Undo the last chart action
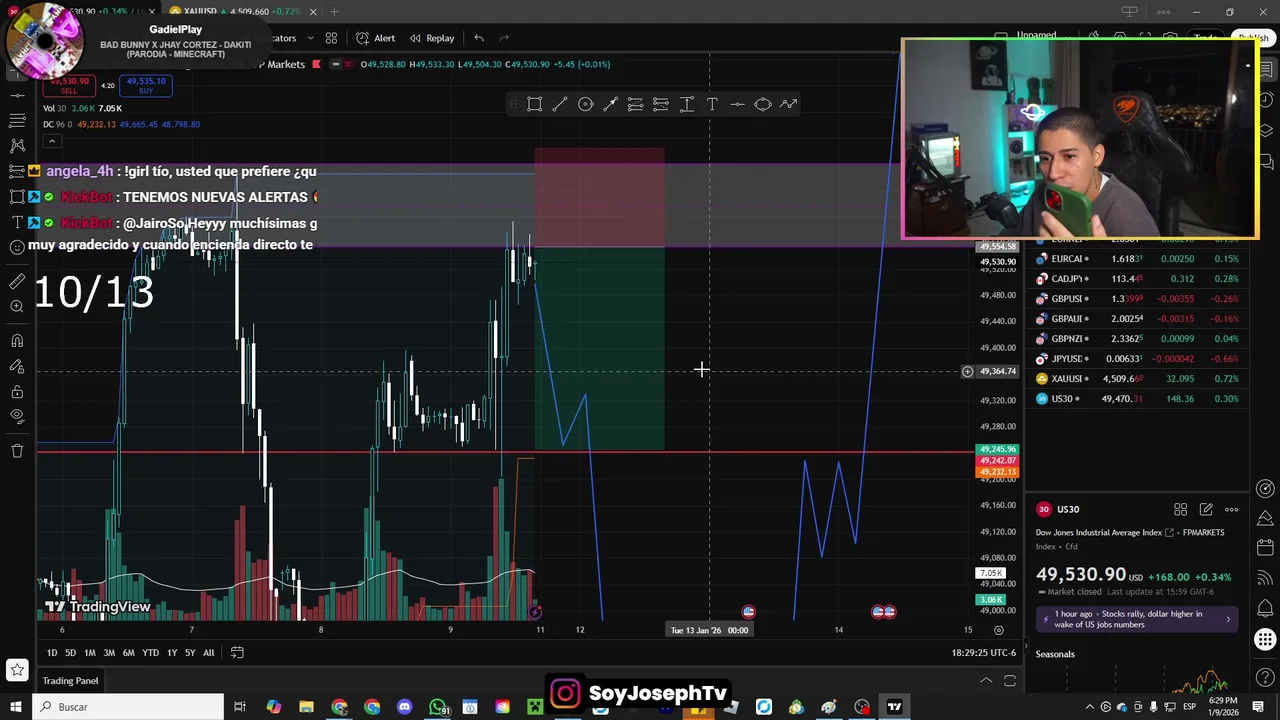 [479, 38]
